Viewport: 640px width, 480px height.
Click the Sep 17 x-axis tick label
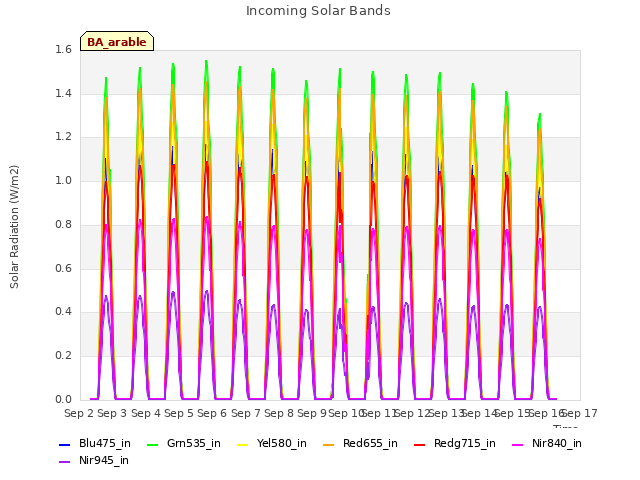click(580, 413)
